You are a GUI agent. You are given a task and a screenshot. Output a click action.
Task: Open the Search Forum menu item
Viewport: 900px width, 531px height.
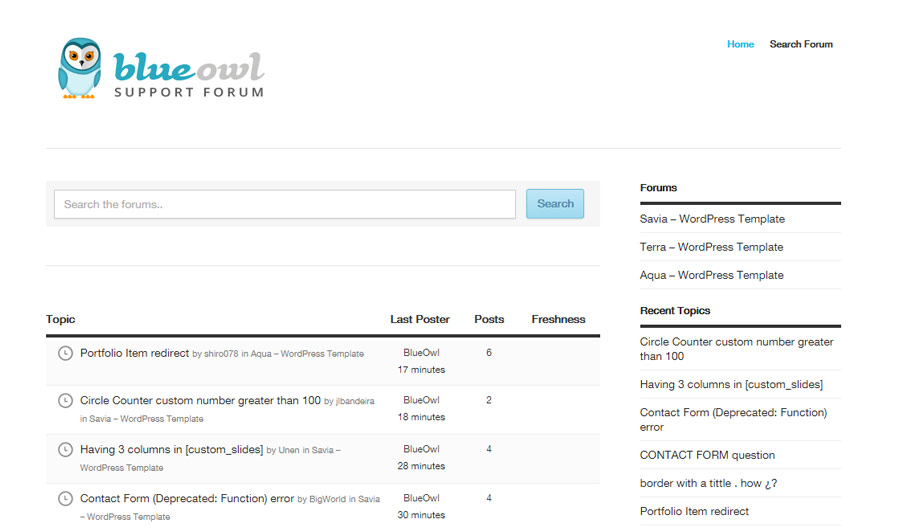click(800, 44)
